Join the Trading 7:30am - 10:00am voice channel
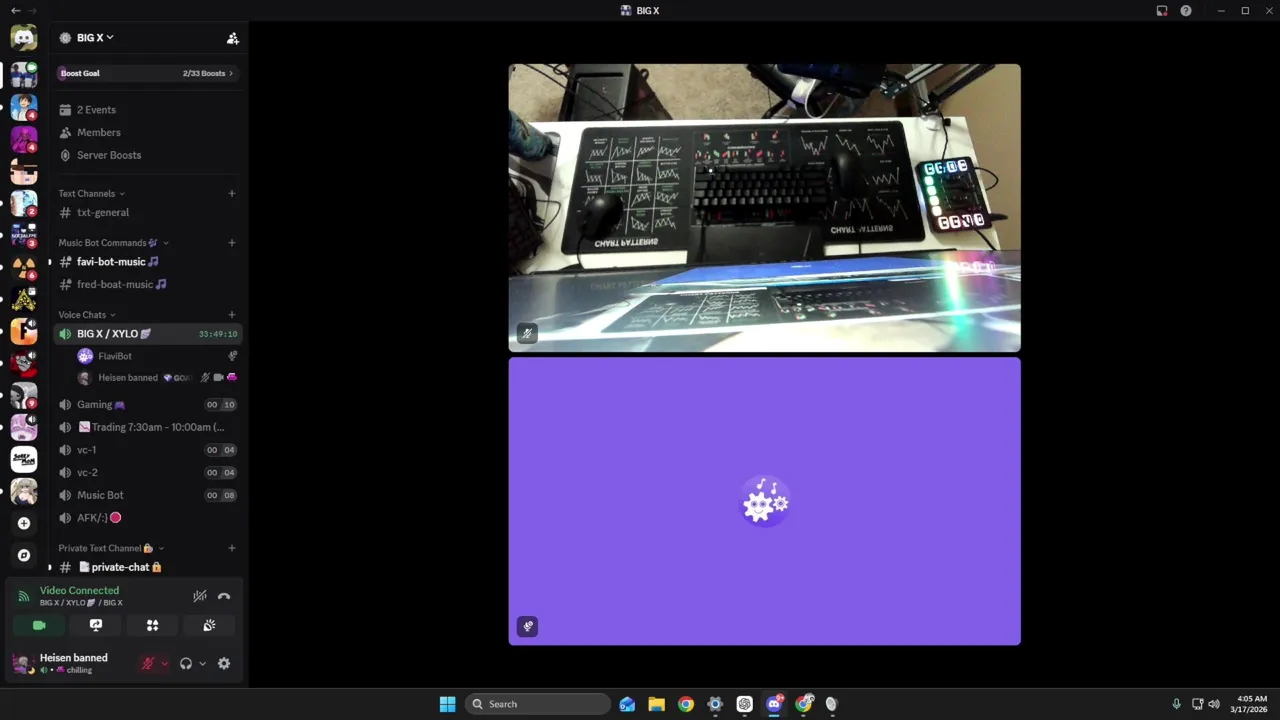The image size is (1280, 720). 148,427
